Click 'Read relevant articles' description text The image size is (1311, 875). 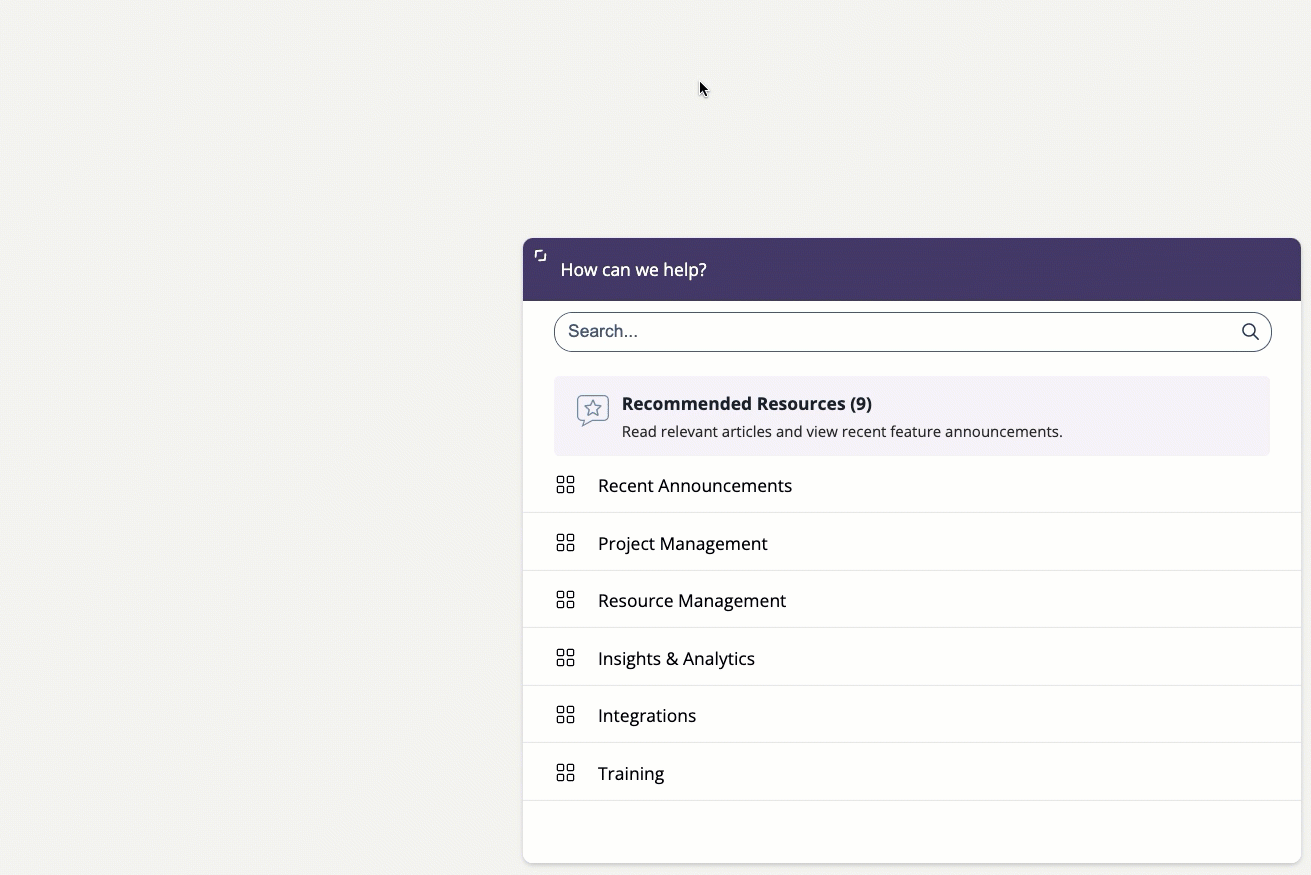click(842, 432)
